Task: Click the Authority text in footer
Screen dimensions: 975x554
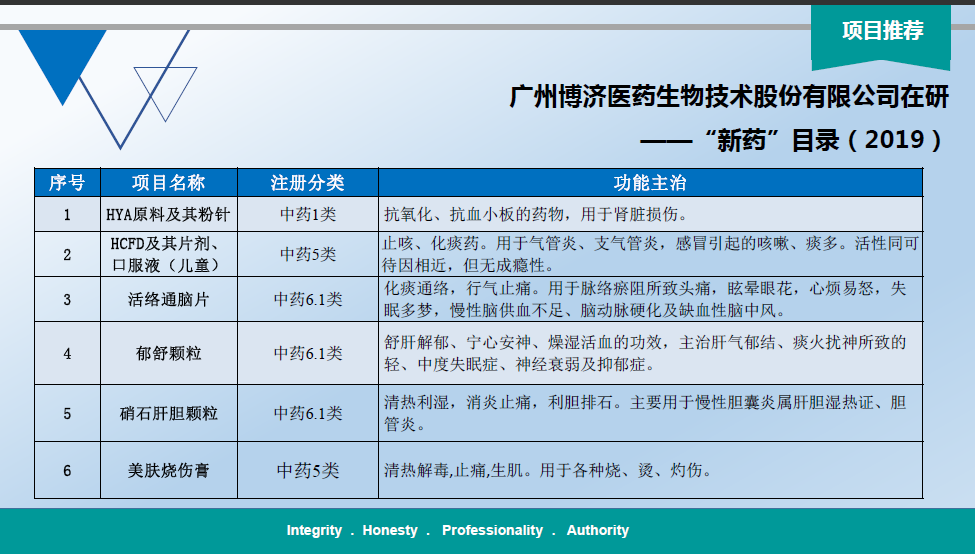Action: (x=597, y=530)
